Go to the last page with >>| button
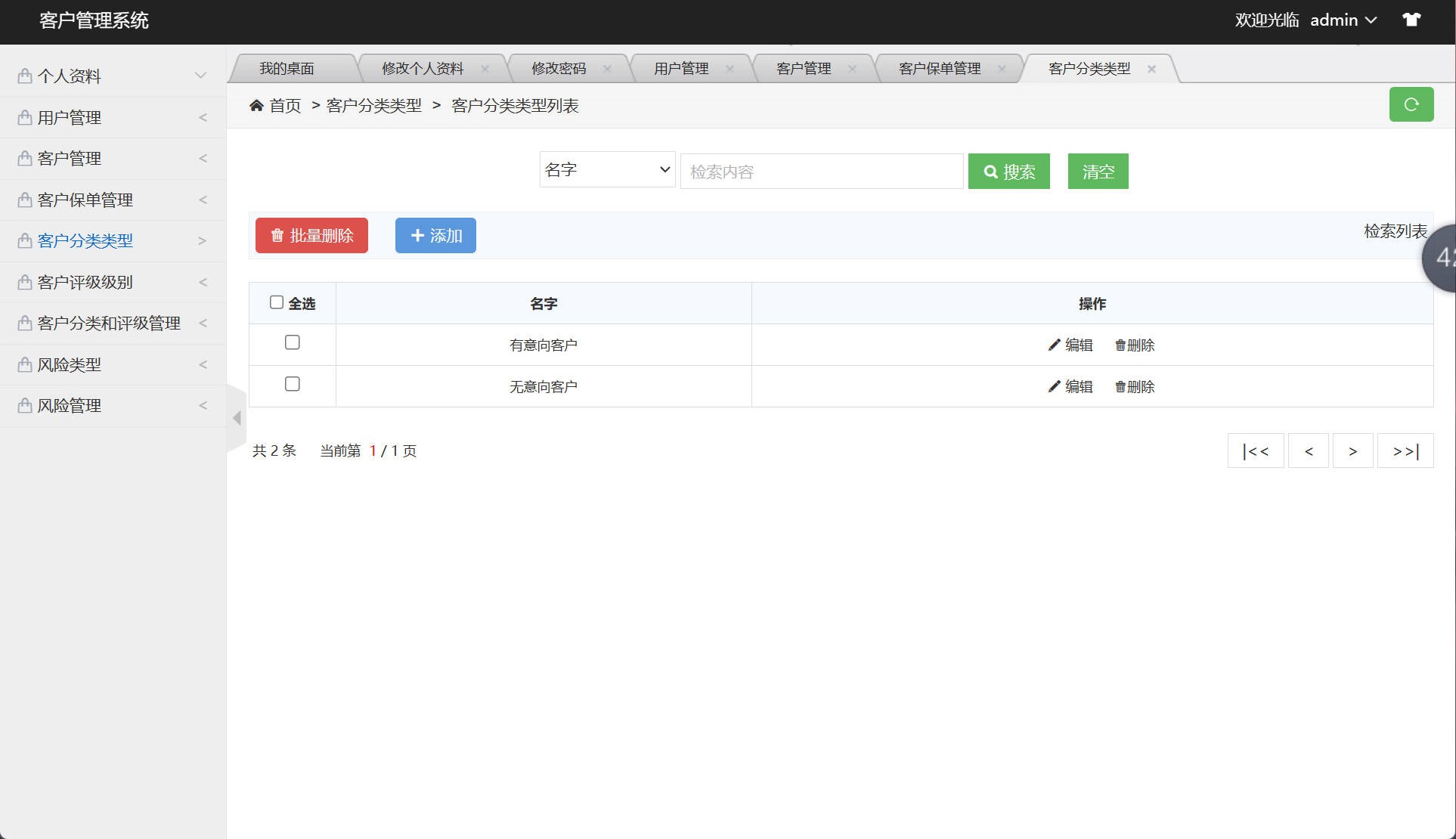The width and height of the screenshot is (1456, 839). [1405, 450]
